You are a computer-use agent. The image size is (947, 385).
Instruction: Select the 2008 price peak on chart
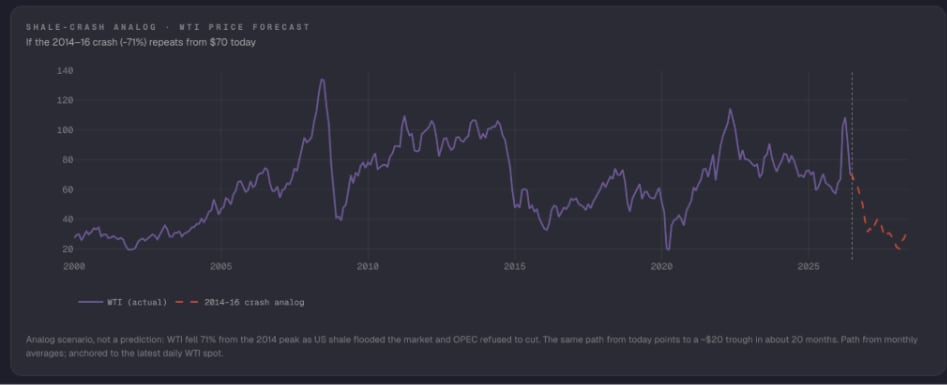point(322,80)
